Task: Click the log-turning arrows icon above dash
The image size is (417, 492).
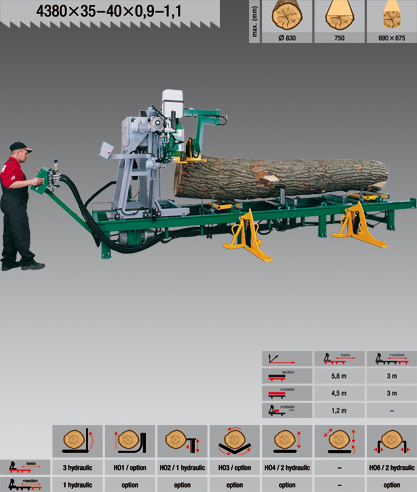Action: tap(339, 441)
